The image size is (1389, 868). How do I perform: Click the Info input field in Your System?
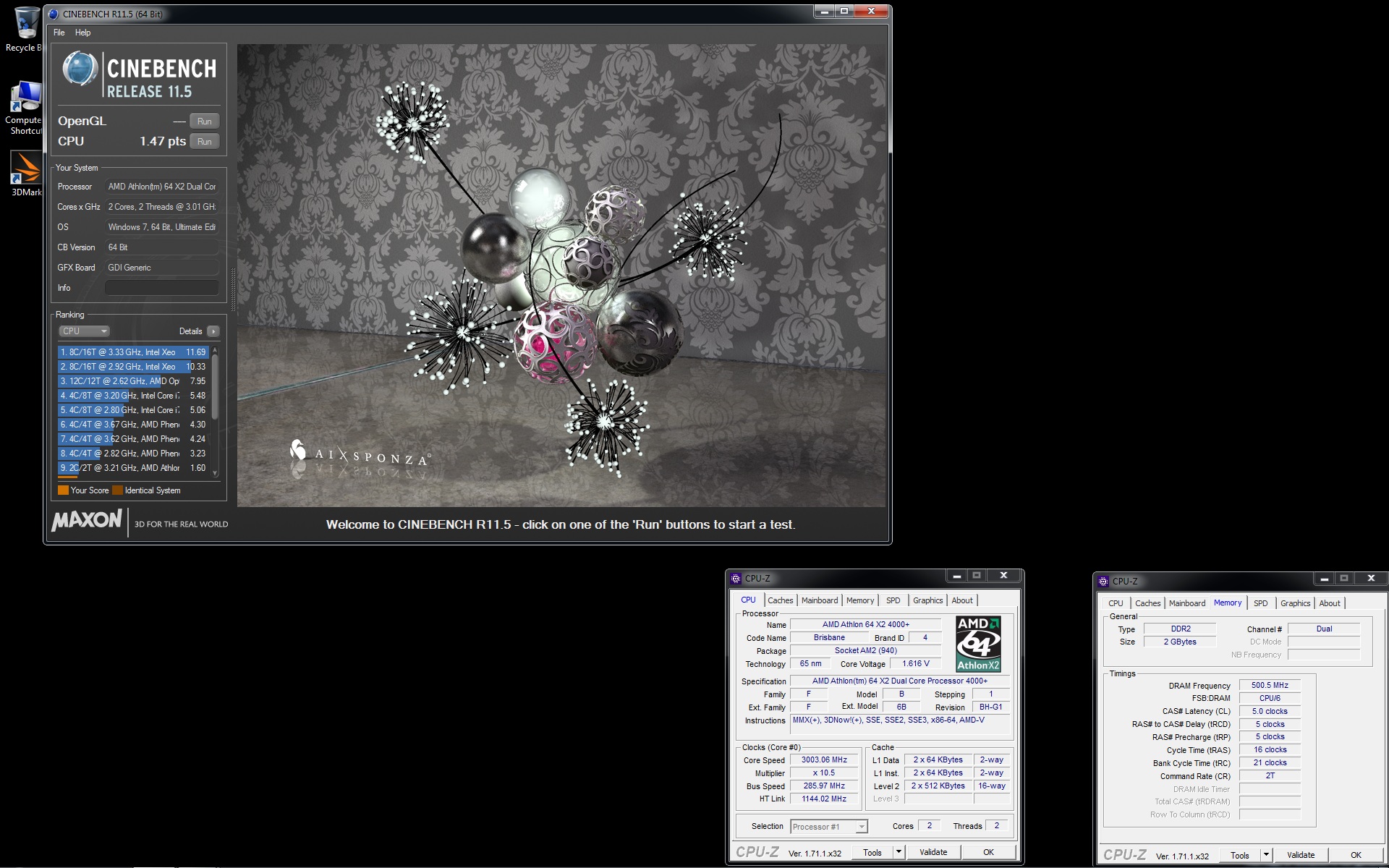(x=162, y=288)
